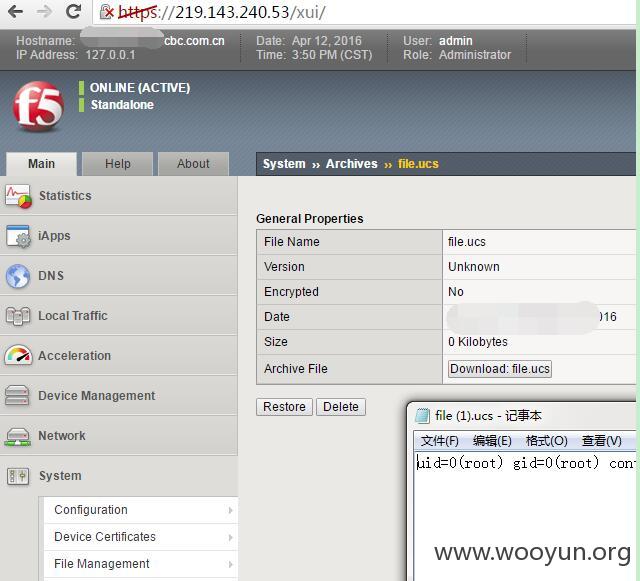This screenshot has height=581, width=640.
Task: Click the Standalone status text
Action: [x=122, y=105]
